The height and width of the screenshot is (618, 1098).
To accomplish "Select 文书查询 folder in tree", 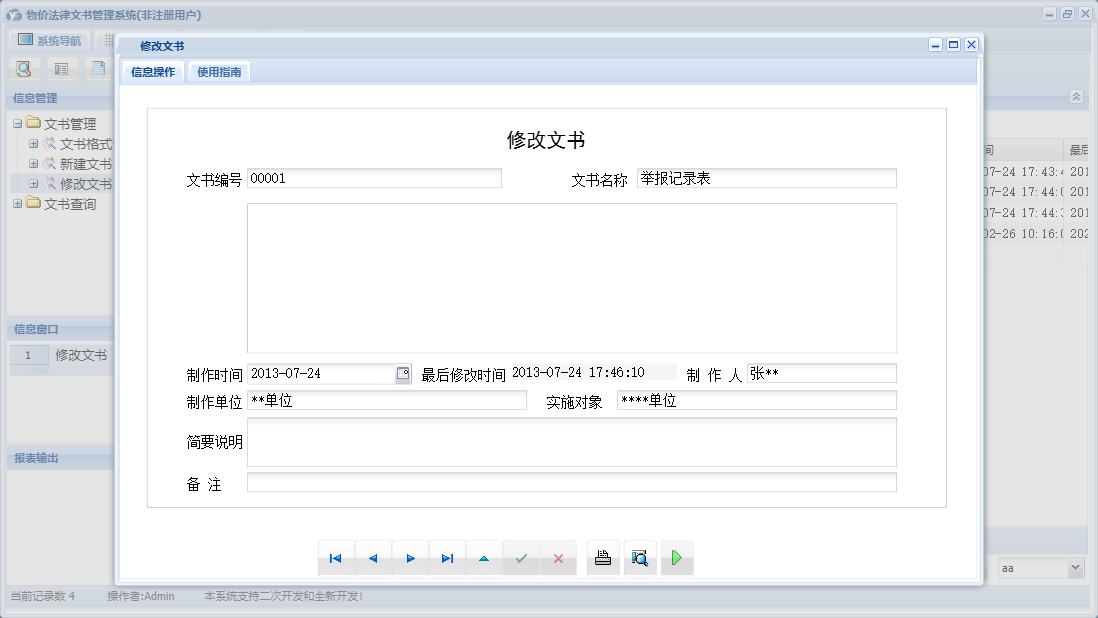I will (70, 204).
